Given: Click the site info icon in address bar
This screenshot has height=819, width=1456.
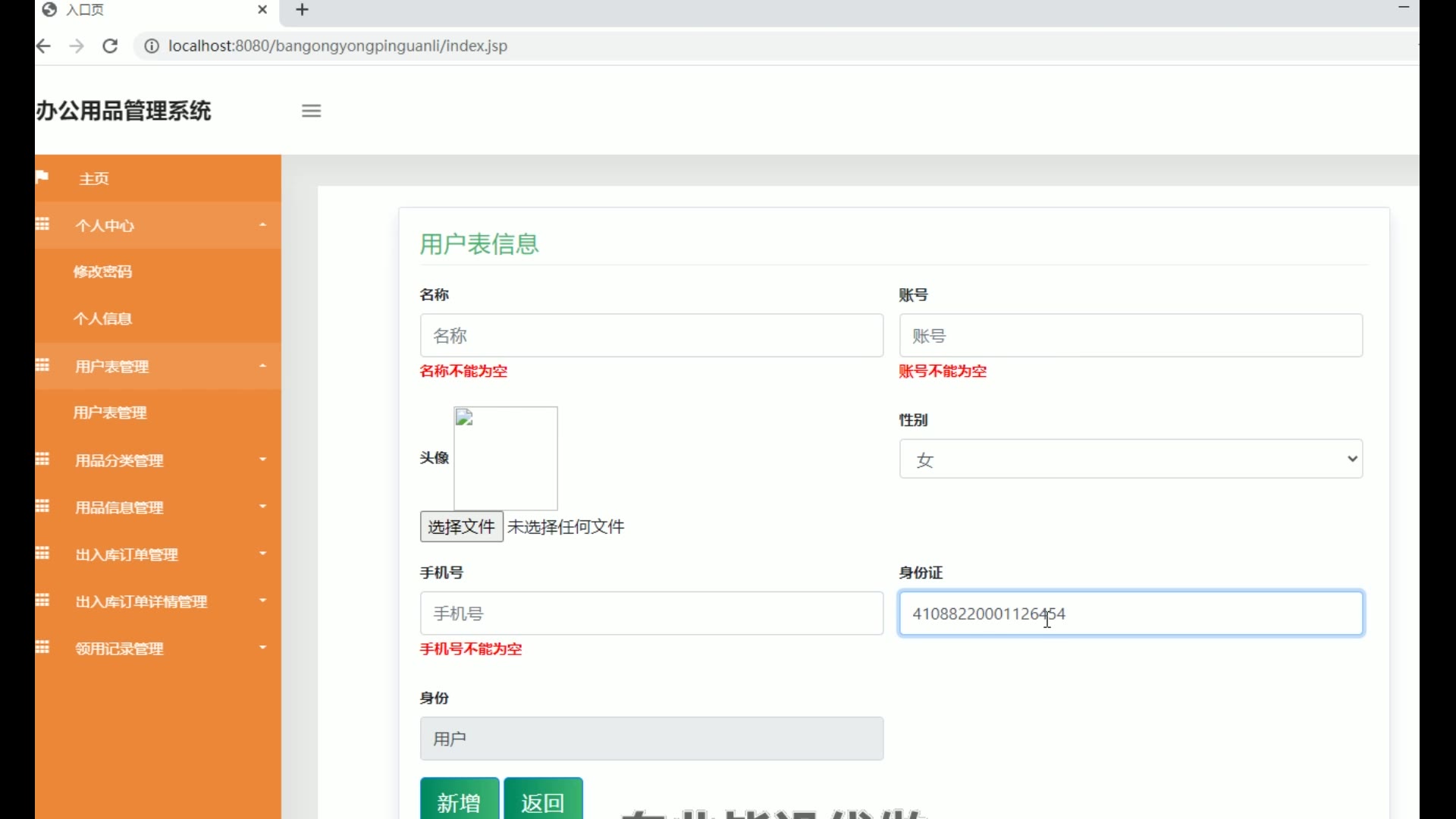Looking at the screenshot, I should 152,46.
